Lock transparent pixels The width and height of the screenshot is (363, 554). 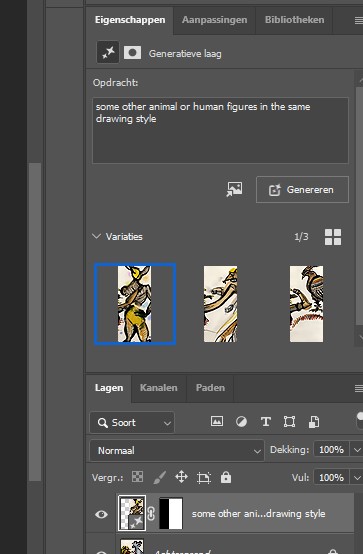pos(137,477)
